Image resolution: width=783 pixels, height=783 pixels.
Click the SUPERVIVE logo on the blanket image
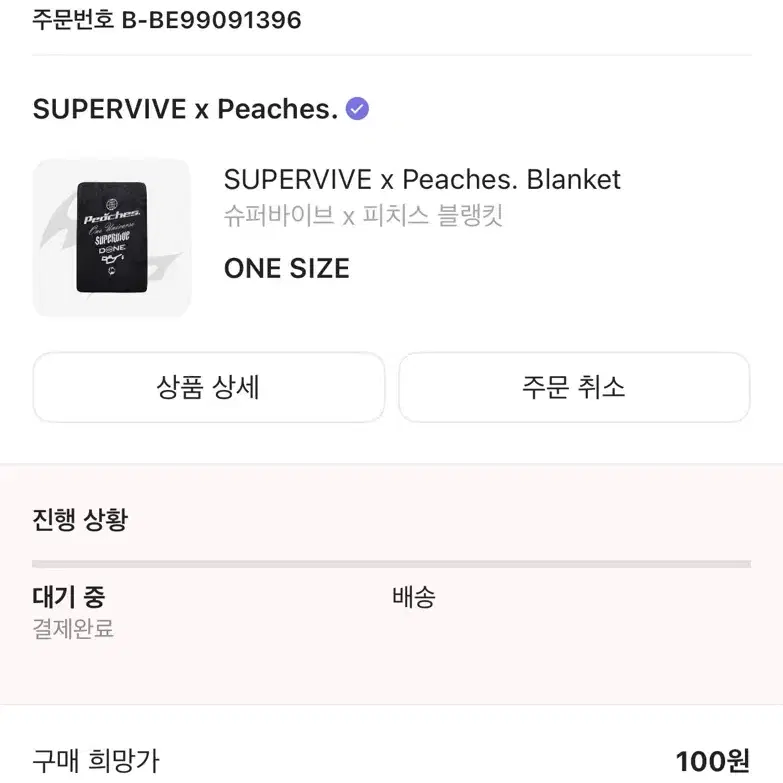(112, 239)
